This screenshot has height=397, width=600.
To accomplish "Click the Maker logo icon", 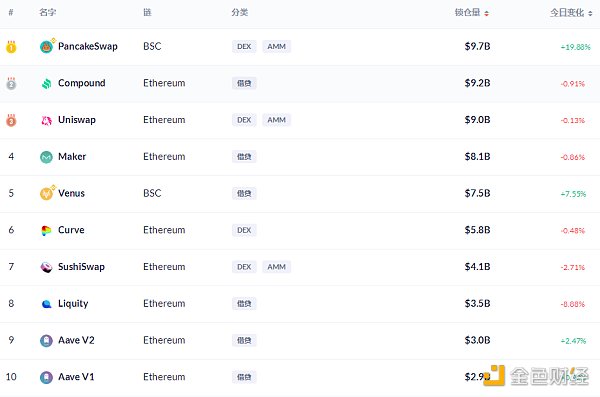I will (x=46, y=157).
